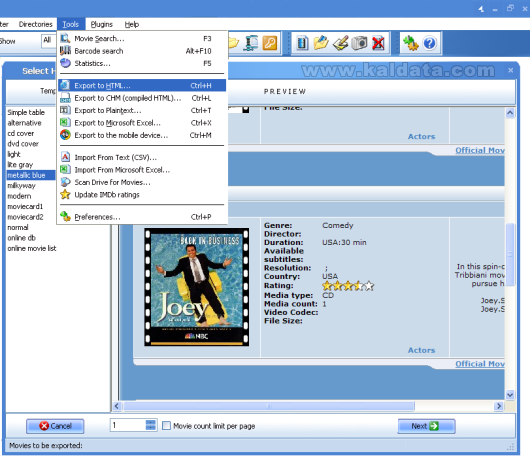Enable Movie count limit per page checkbox

(166, 426)
